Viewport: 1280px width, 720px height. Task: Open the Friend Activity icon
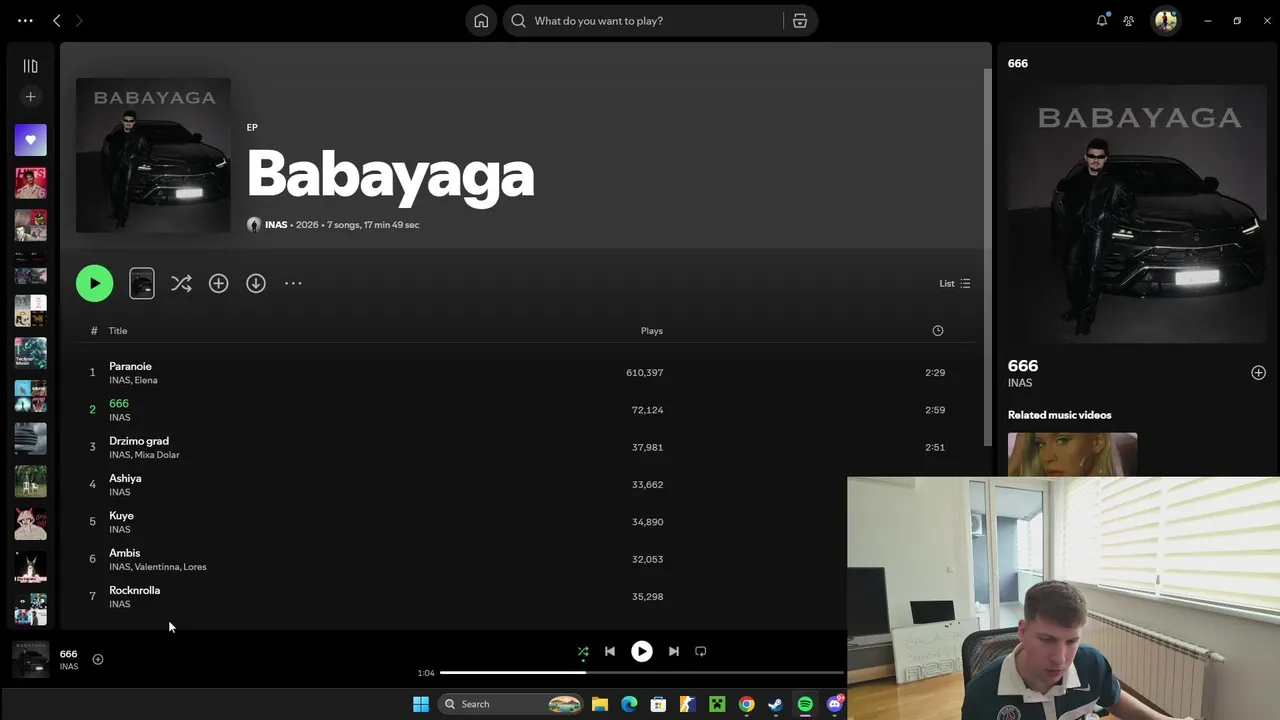1129,20
